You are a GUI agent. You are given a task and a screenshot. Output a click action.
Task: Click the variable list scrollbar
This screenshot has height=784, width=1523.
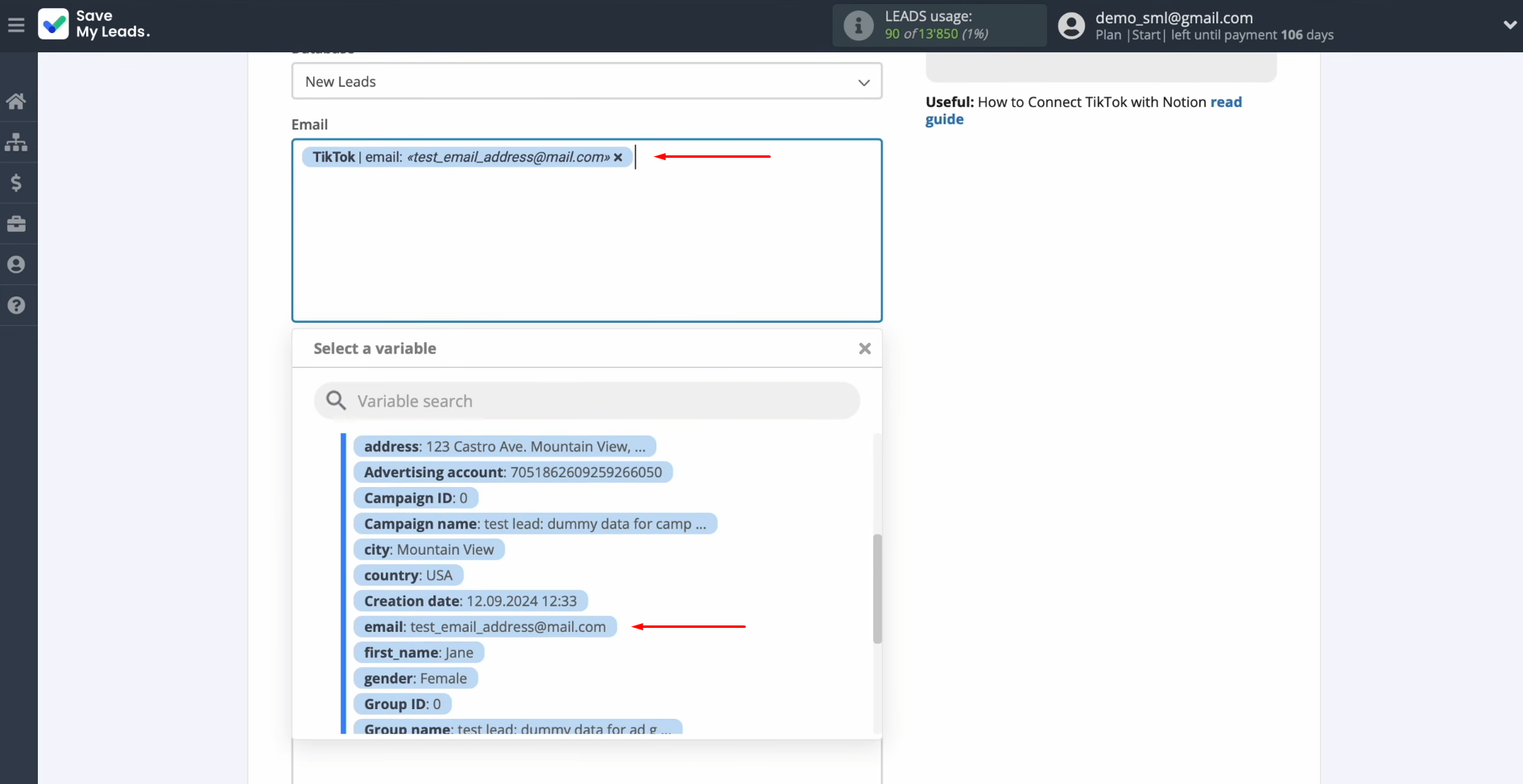click(x=877, y=588)
